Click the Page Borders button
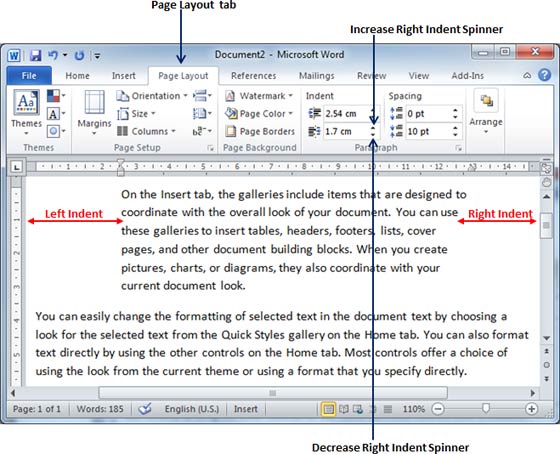The image size is (560, 454). click(260, 131)
